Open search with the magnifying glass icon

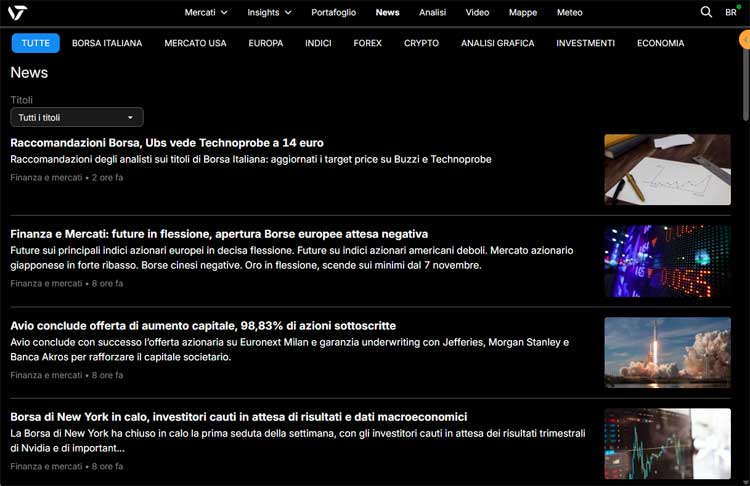[706, 12]
